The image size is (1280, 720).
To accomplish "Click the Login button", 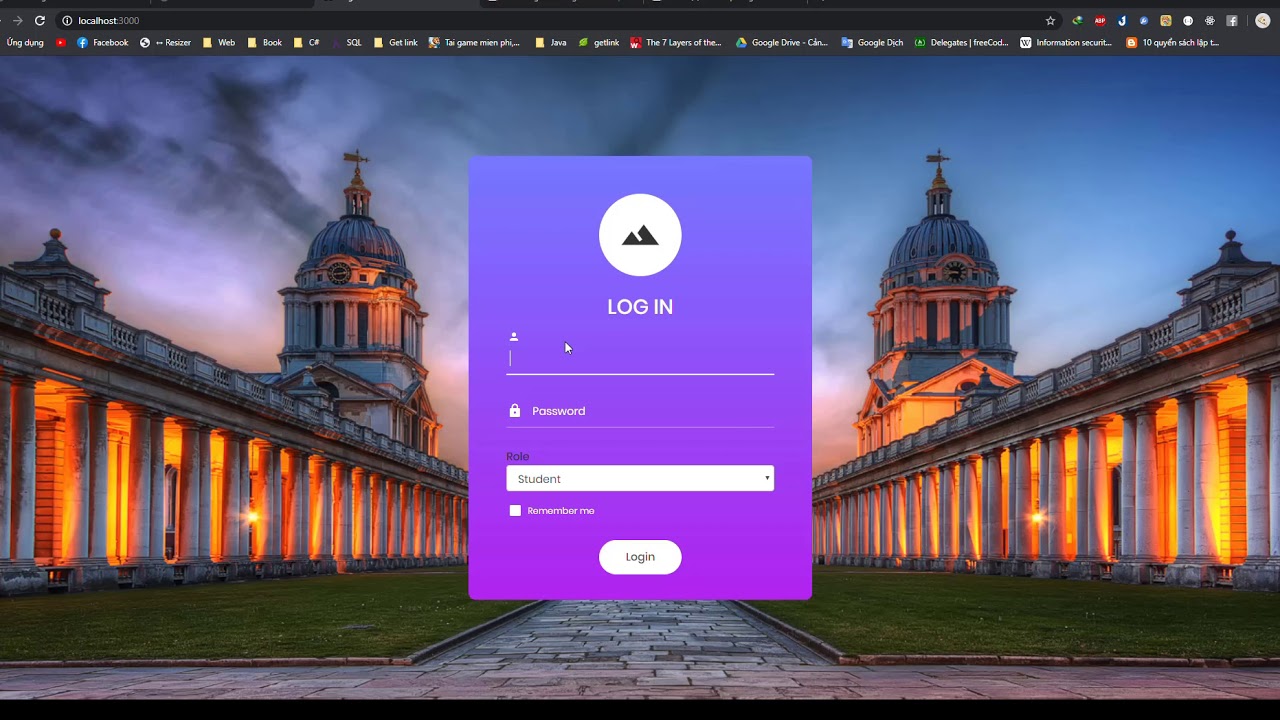I will click(x=640, y=557).
